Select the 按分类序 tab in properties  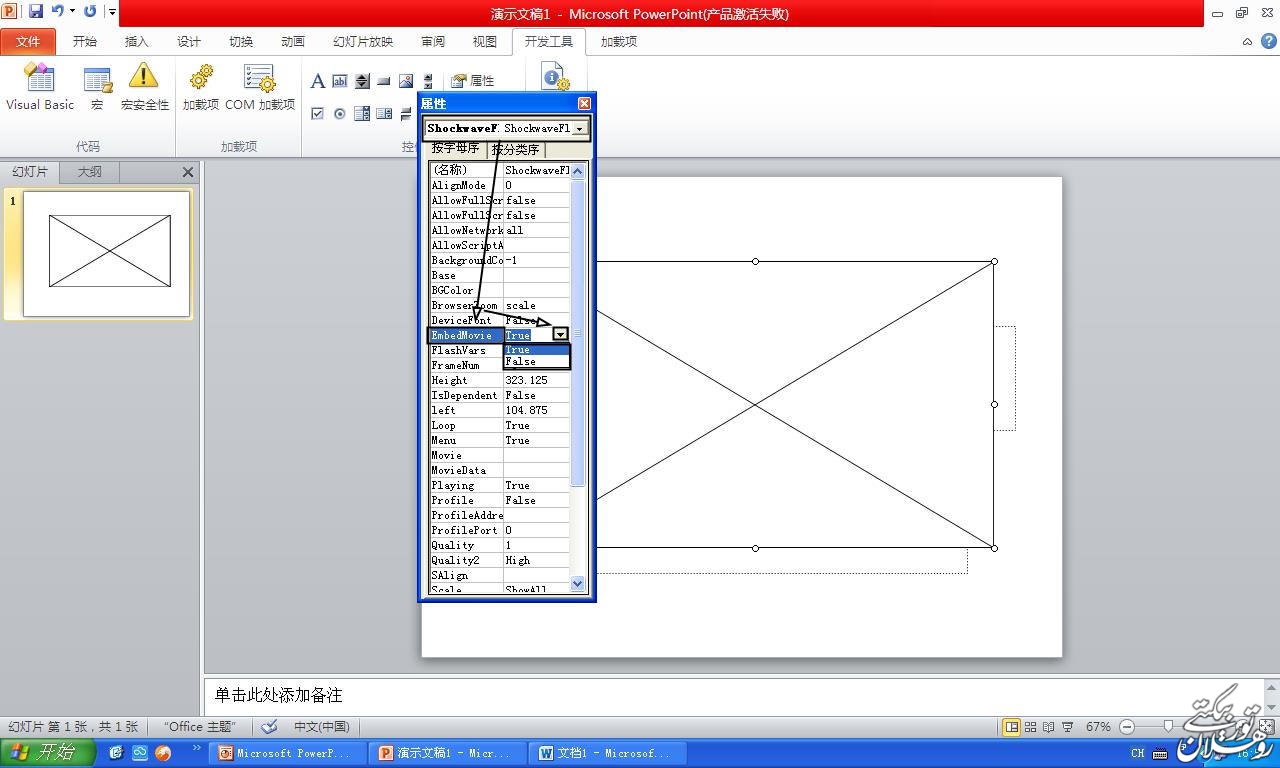click(516, 150)
